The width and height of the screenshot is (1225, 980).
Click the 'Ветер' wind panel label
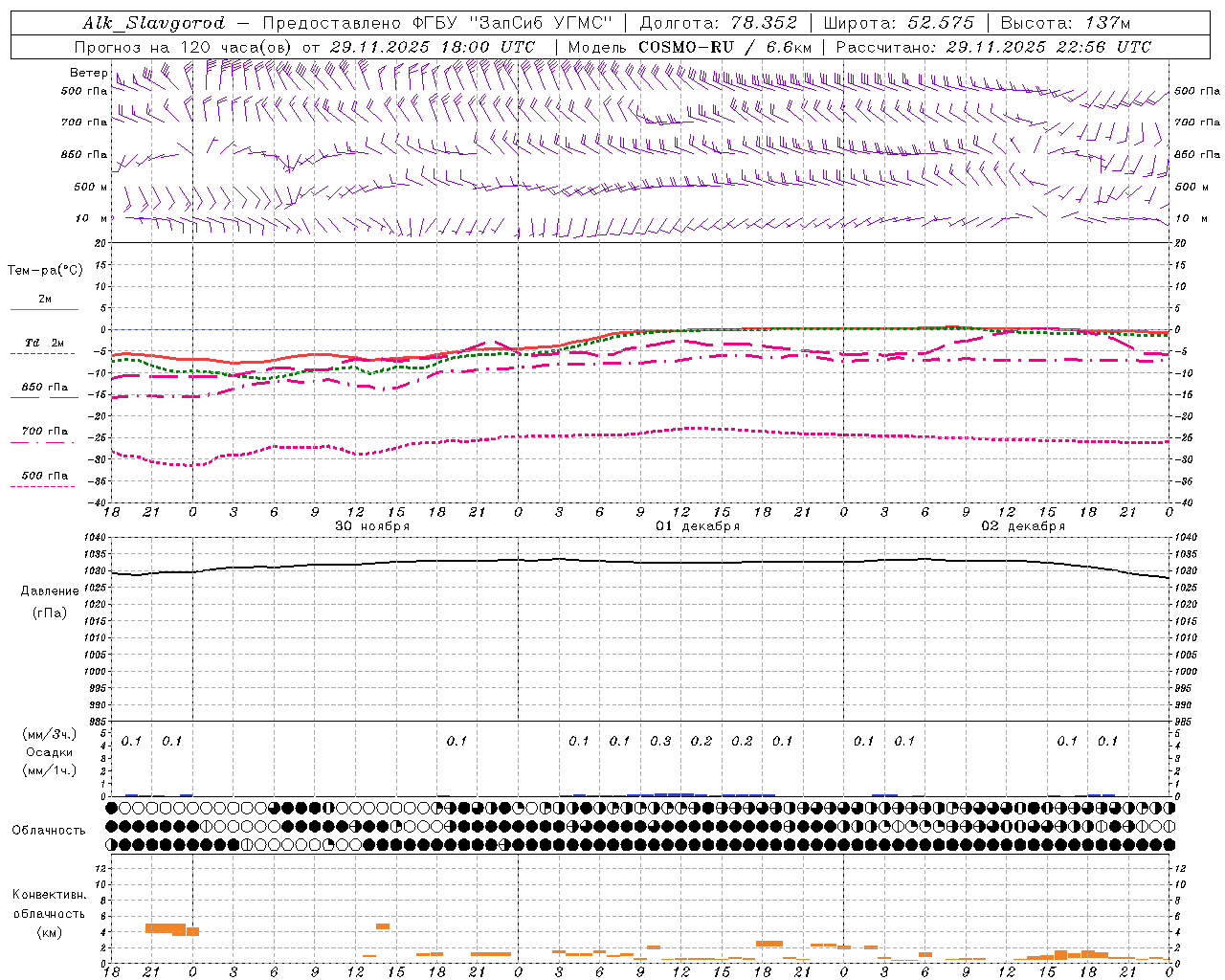tap(88, 73)
